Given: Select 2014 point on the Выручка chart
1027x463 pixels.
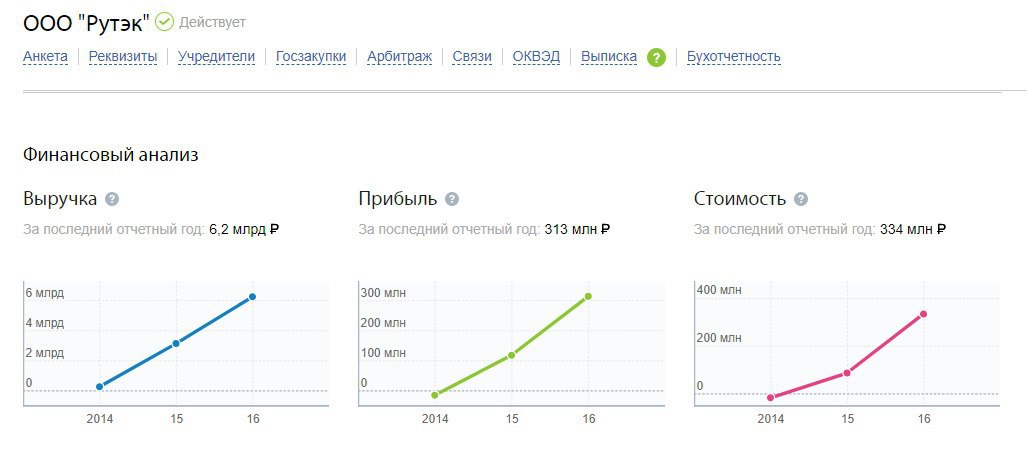Looking at the screenshot, I should pos(100,386).
